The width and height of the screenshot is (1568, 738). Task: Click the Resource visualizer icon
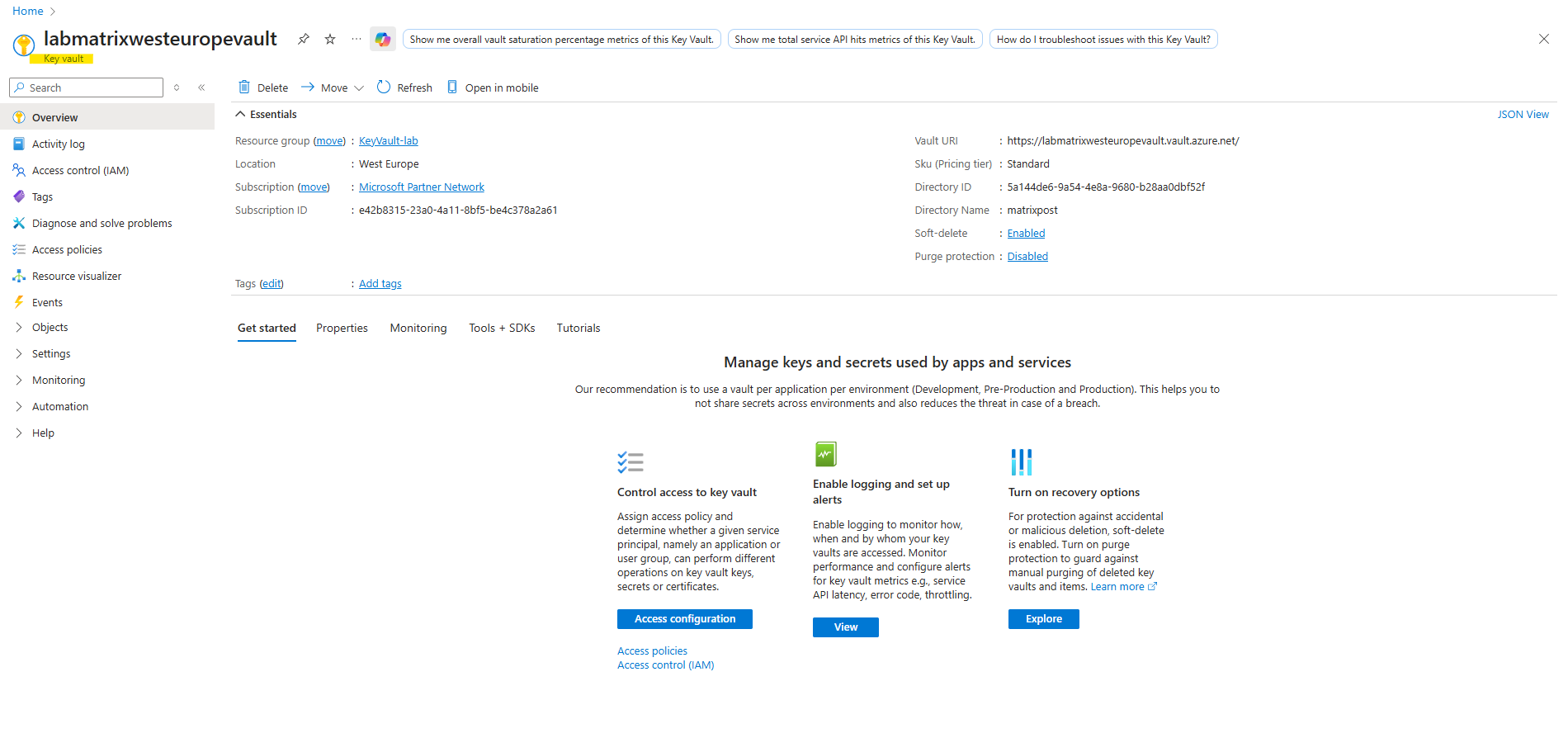coord(19,276)
